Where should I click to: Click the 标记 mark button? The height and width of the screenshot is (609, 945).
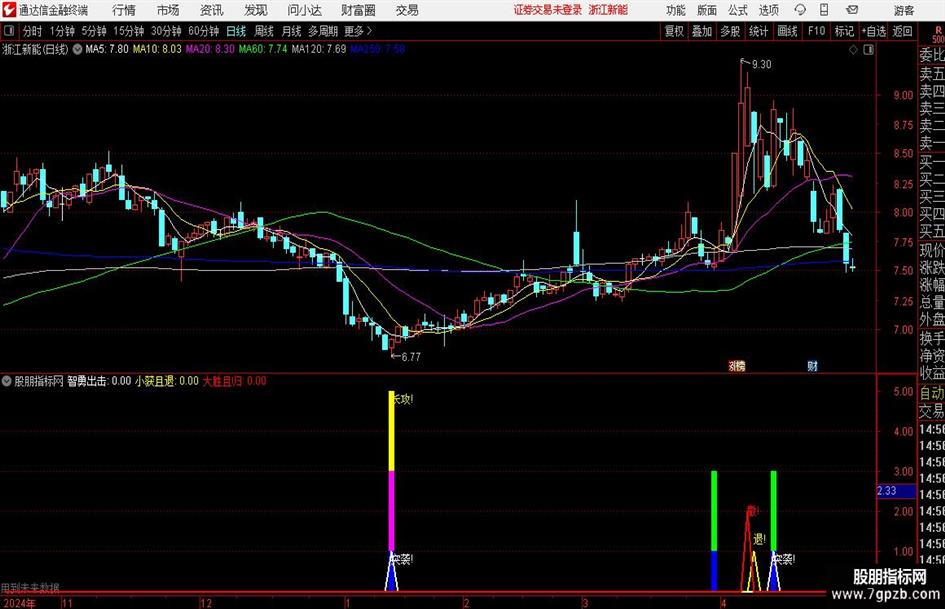(x=844, y=31)
